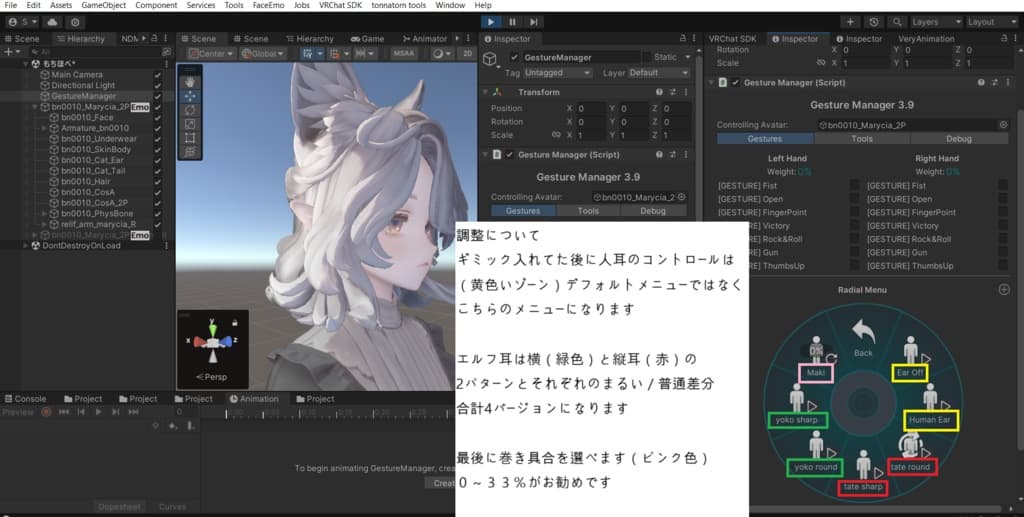1024x517 pixels.
Task: Click the Debug button in right Gesture Manager
Action: pyautogui.click(x=958, y=139)
